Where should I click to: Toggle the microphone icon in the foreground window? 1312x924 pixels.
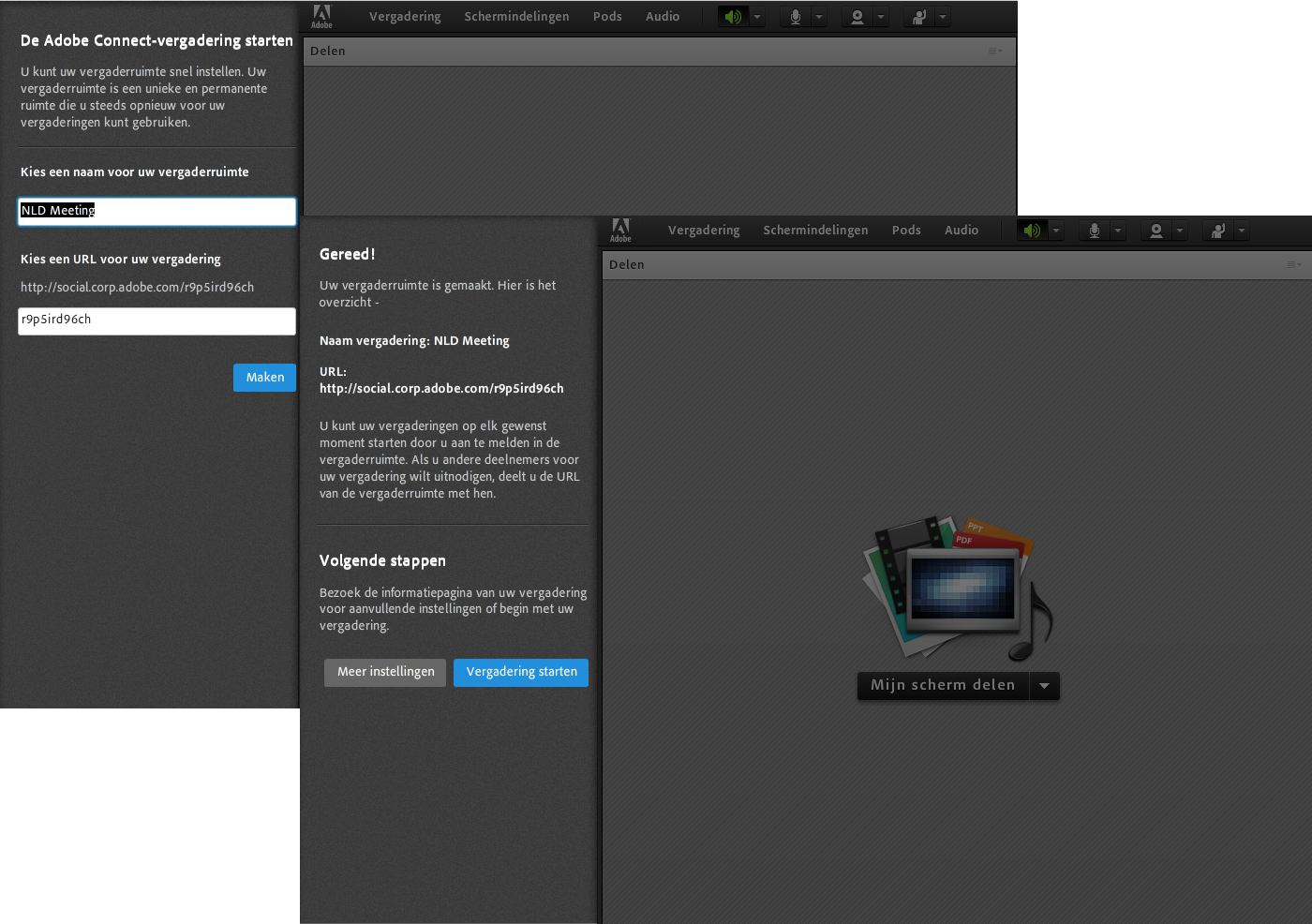point(1095,231)
